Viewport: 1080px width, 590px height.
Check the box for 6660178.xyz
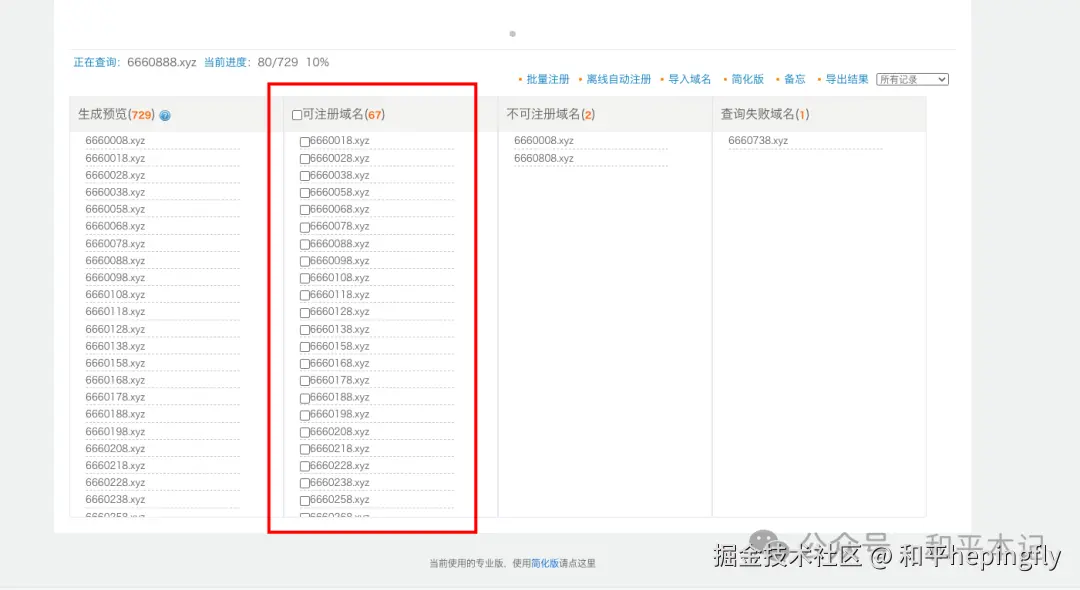[x=304, y=381]
